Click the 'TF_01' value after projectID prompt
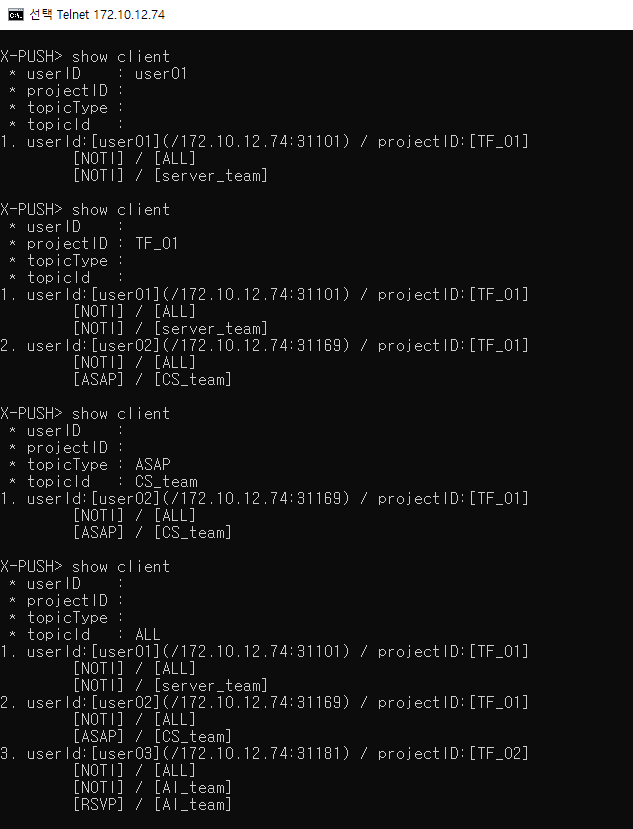633x829 pixels. pos(157,244)
